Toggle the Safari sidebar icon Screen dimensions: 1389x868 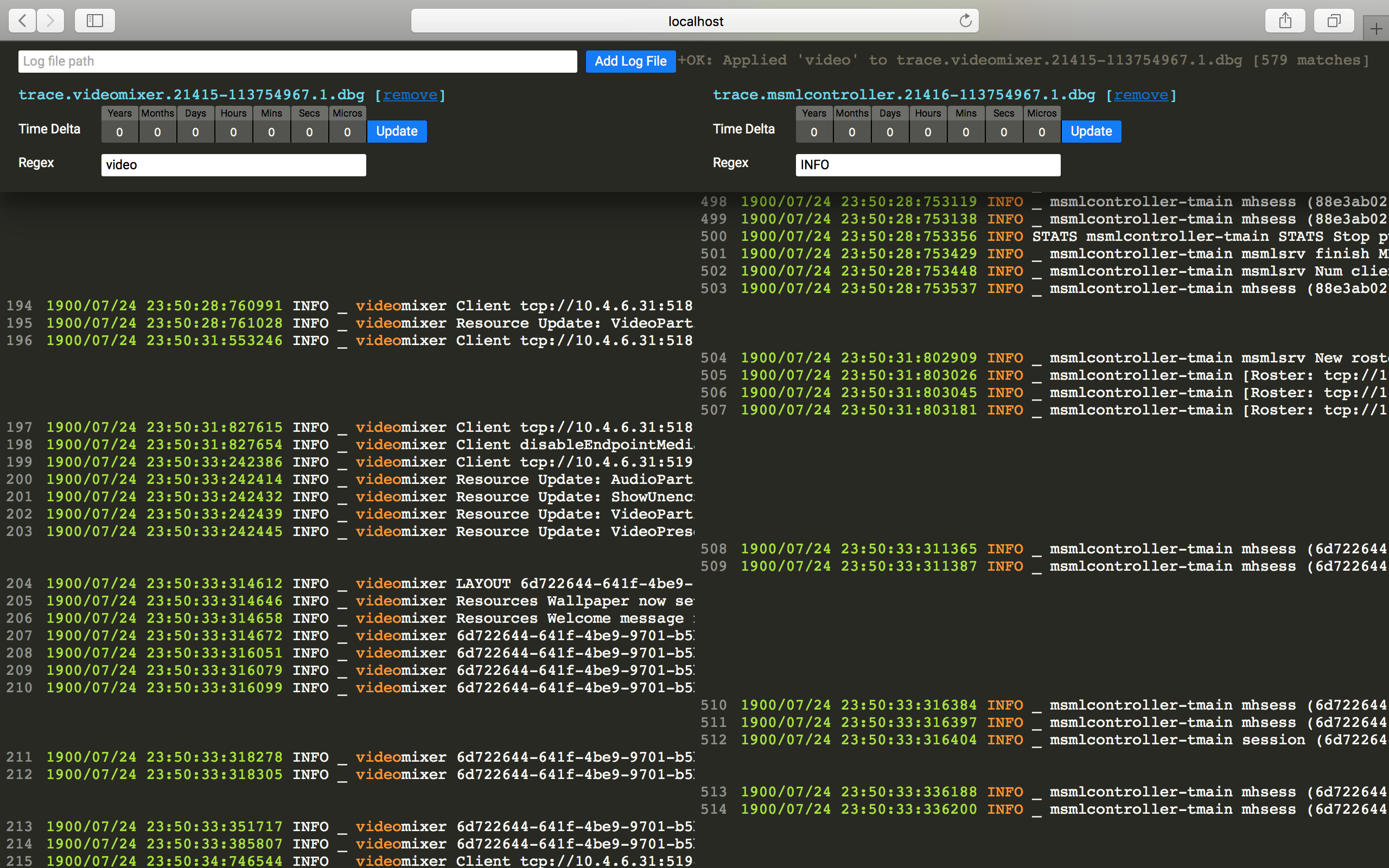(95, 21)
